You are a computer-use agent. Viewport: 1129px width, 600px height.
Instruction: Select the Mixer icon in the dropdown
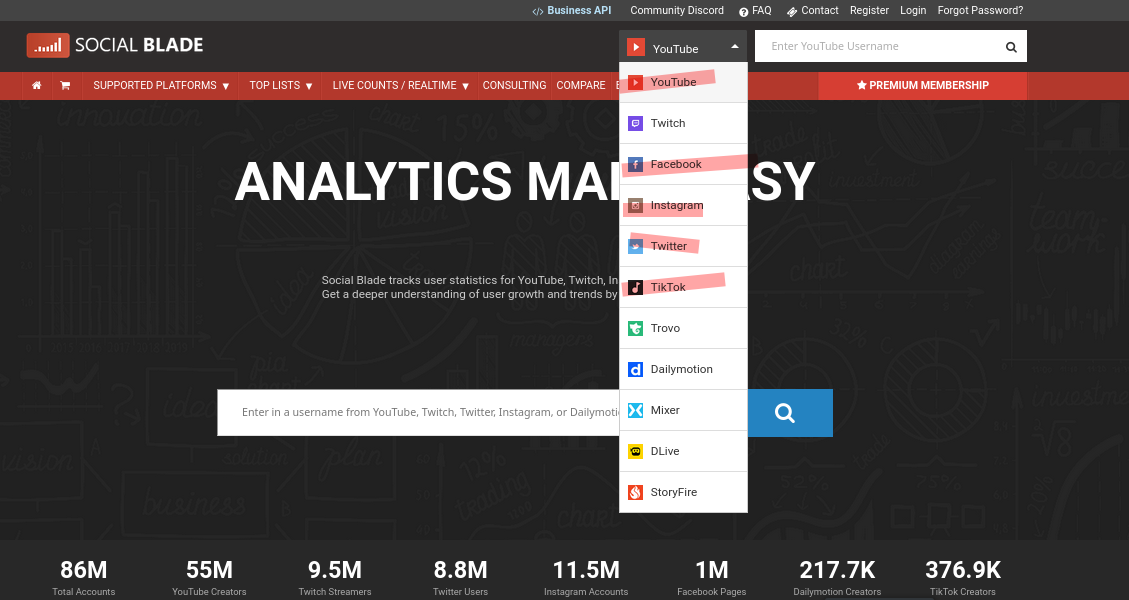635,411
